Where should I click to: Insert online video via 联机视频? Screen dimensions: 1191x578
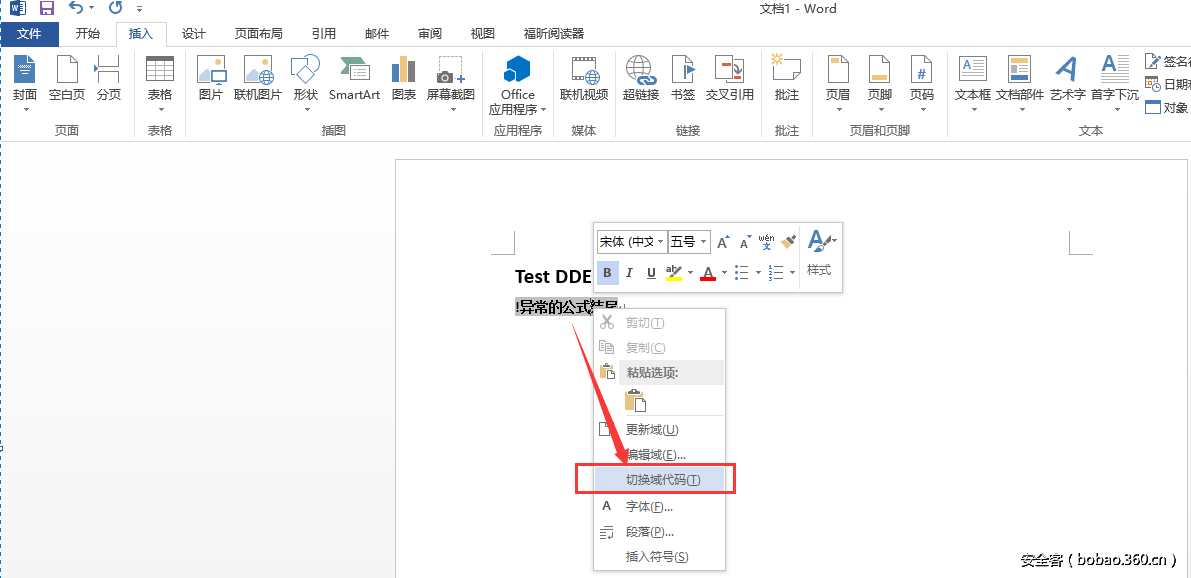point(584,80)
